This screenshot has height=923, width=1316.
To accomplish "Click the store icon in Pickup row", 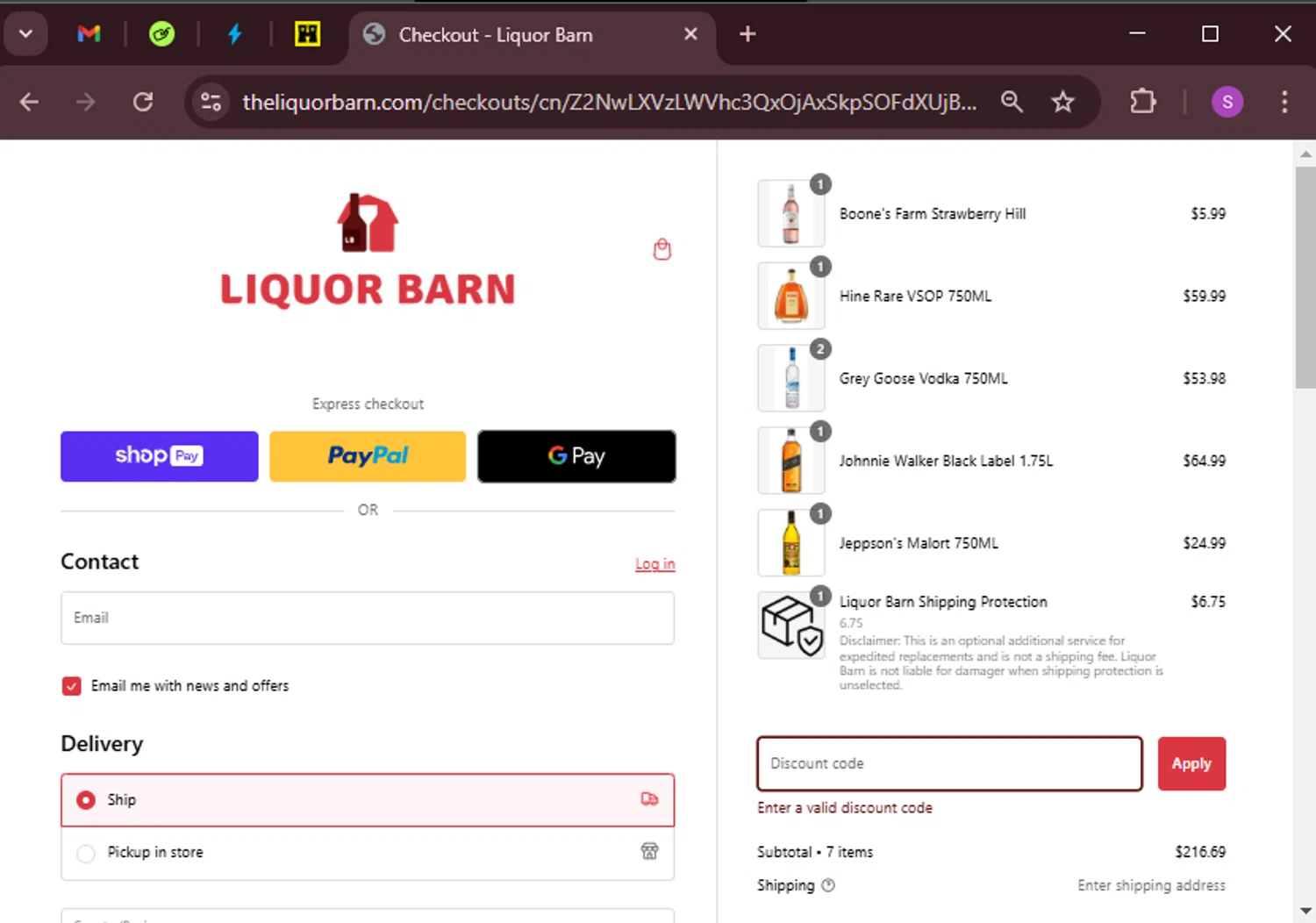I will [649, 851].
